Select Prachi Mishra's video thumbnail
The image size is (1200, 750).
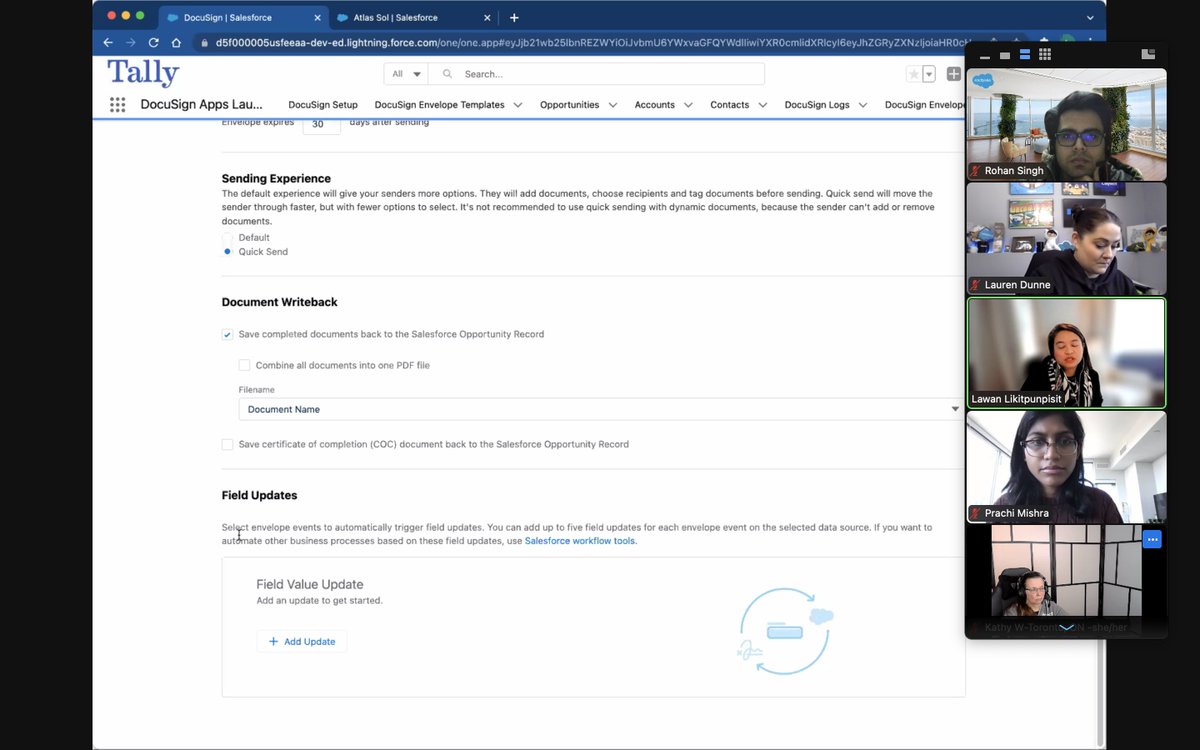click(x=1066, y=467)
